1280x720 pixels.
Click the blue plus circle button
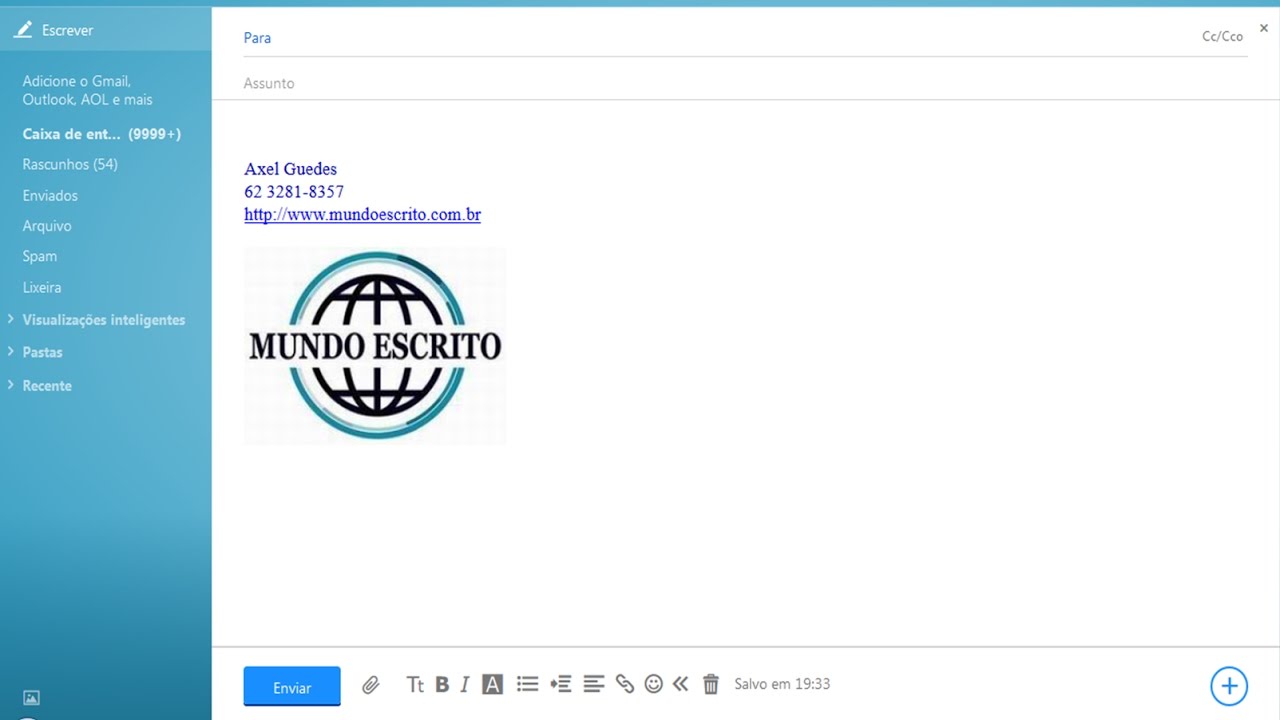(x=1229, y=686)
